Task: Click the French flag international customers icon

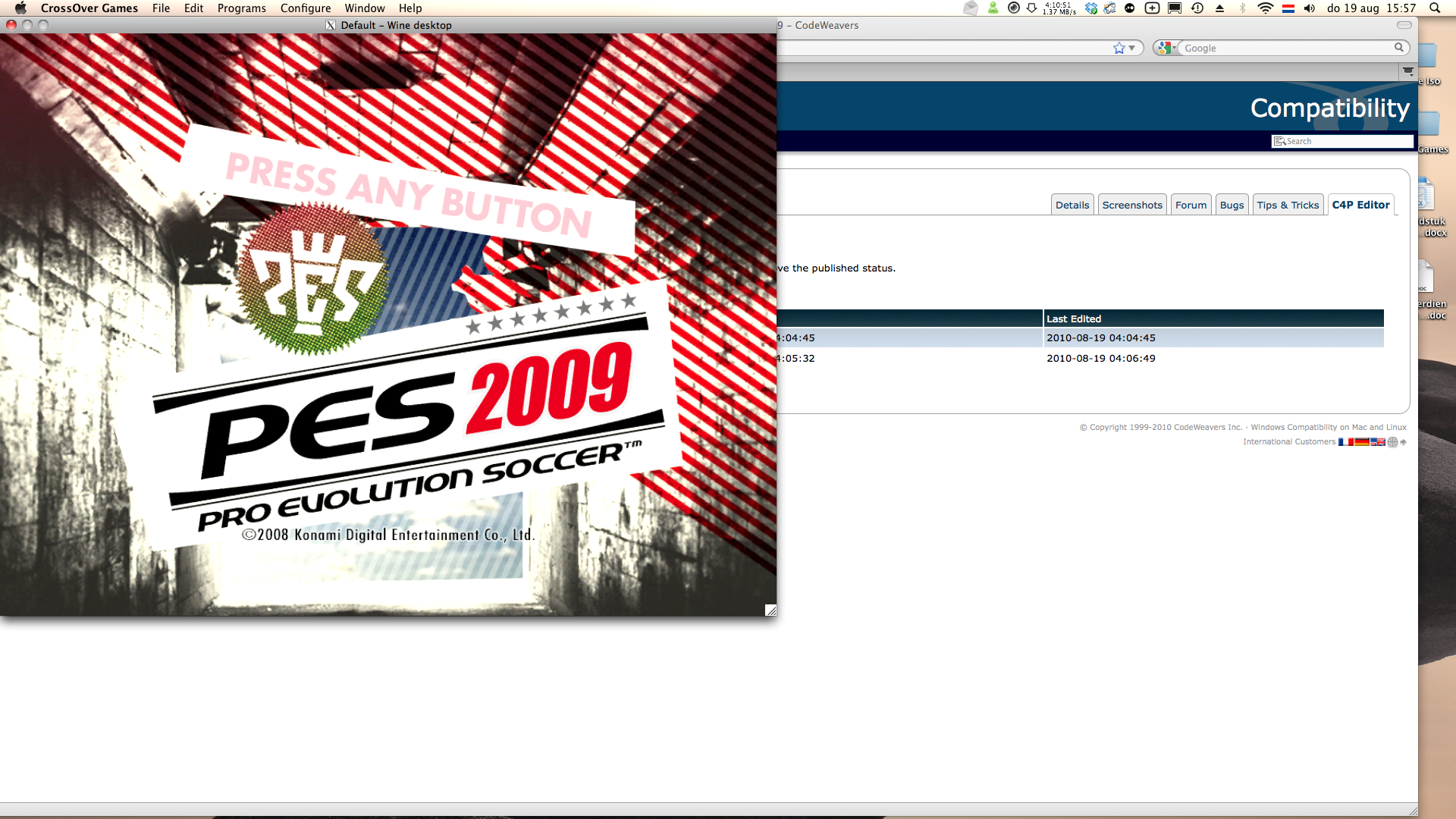Action: click(x=1346, y=442)
